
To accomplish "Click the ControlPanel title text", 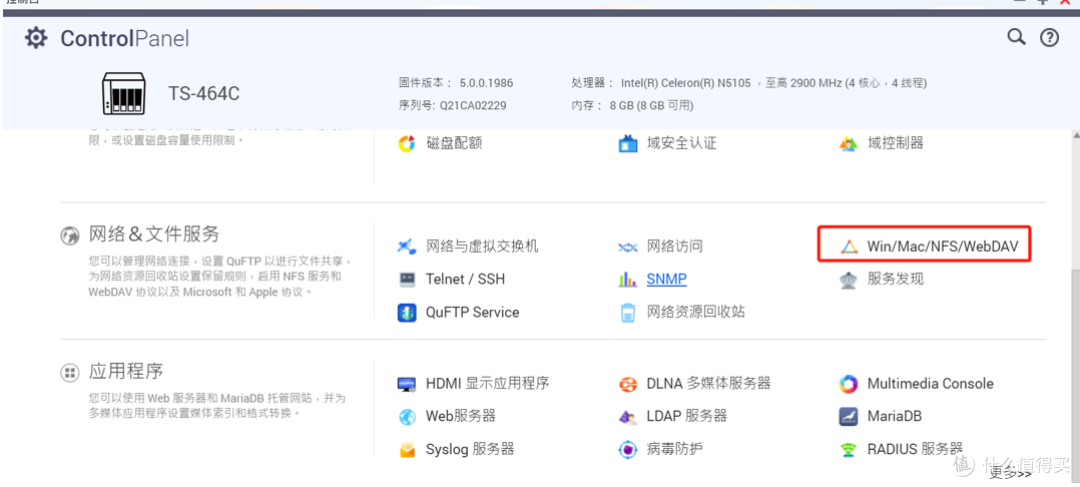I will pos(125,39).
